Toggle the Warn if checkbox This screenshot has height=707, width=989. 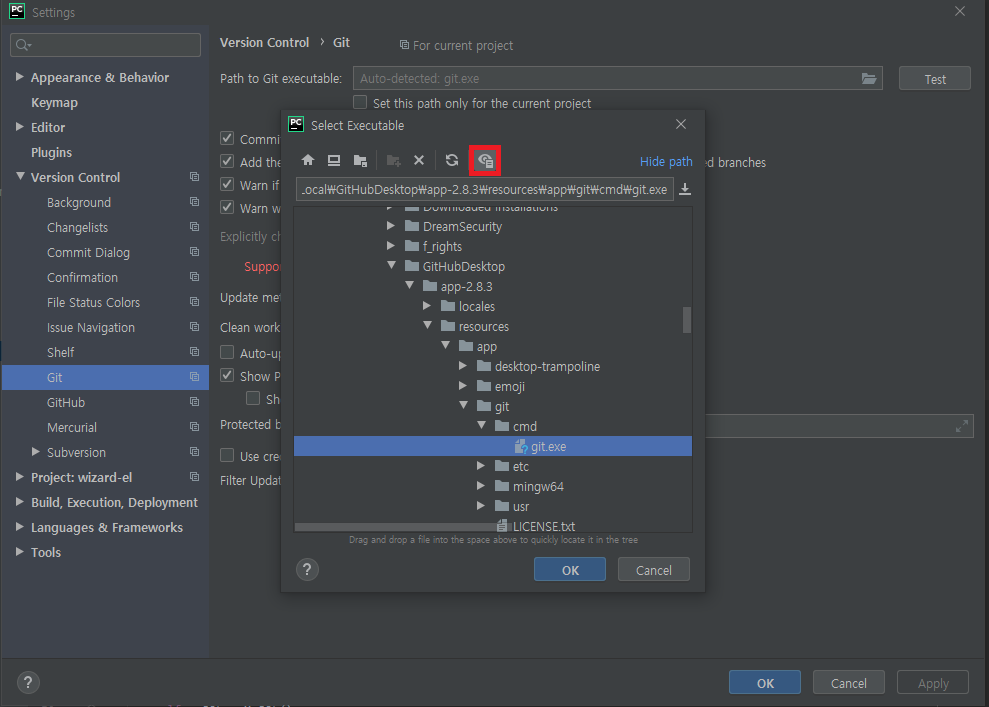227,184
